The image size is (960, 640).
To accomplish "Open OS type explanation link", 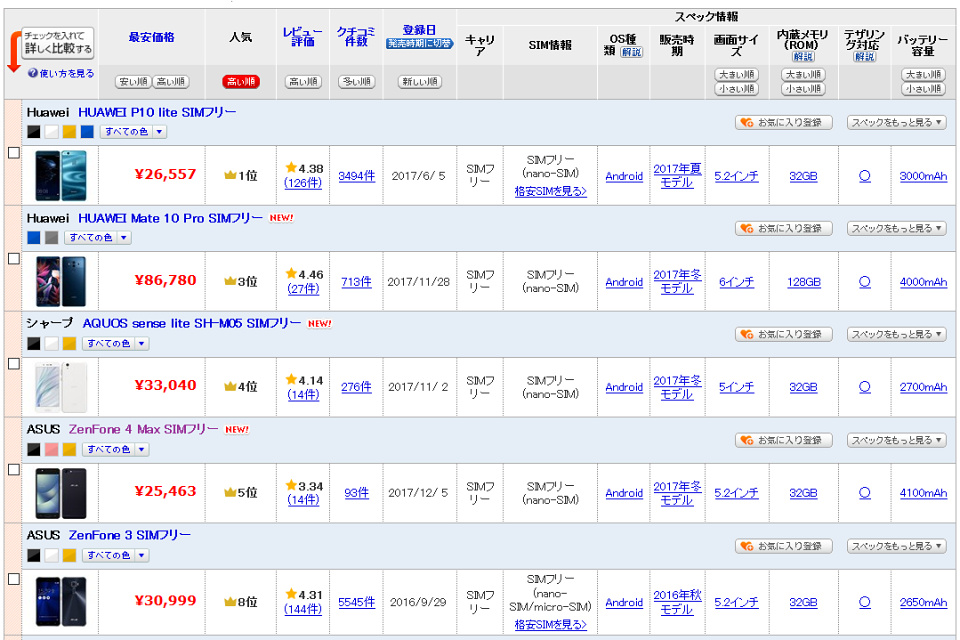I will 631,52.
